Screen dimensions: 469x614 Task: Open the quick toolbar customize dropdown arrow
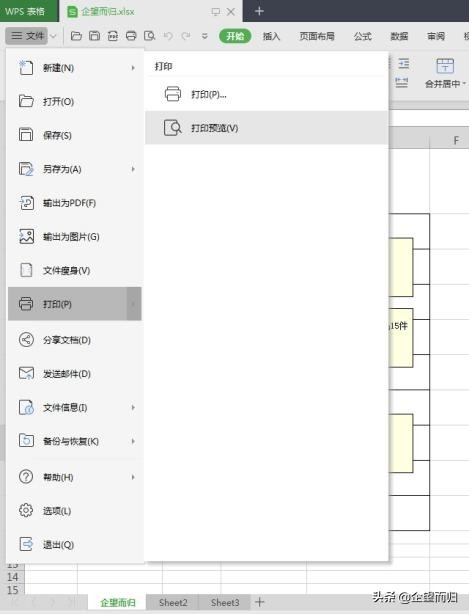204,36
